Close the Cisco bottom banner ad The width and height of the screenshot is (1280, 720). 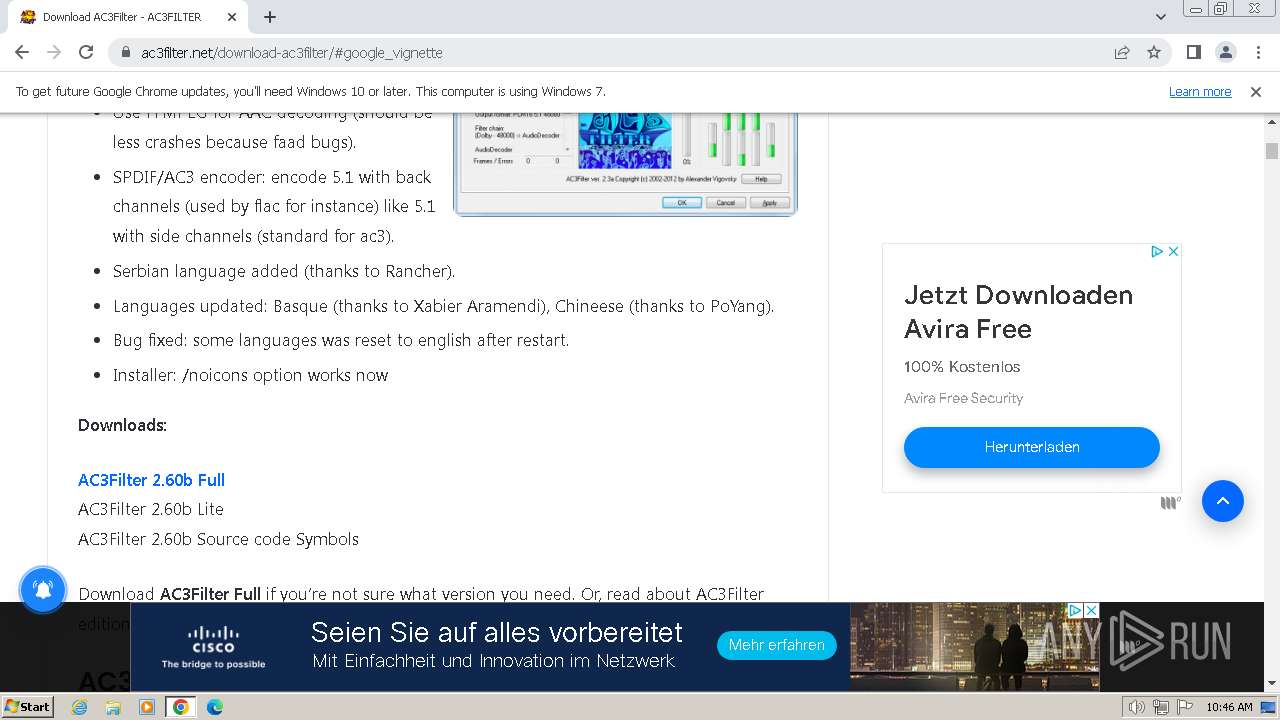click(1092, 610)
